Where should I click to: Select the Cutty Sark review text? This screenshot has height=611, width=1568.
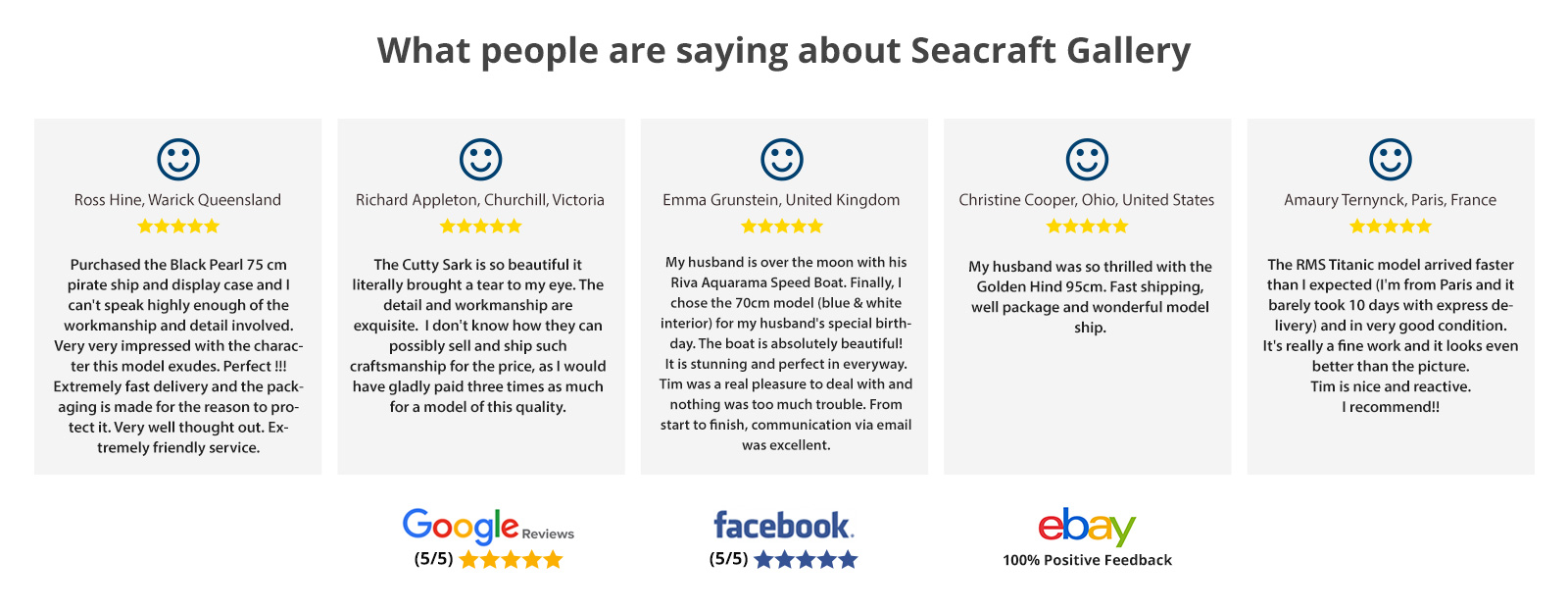(480, 335)
